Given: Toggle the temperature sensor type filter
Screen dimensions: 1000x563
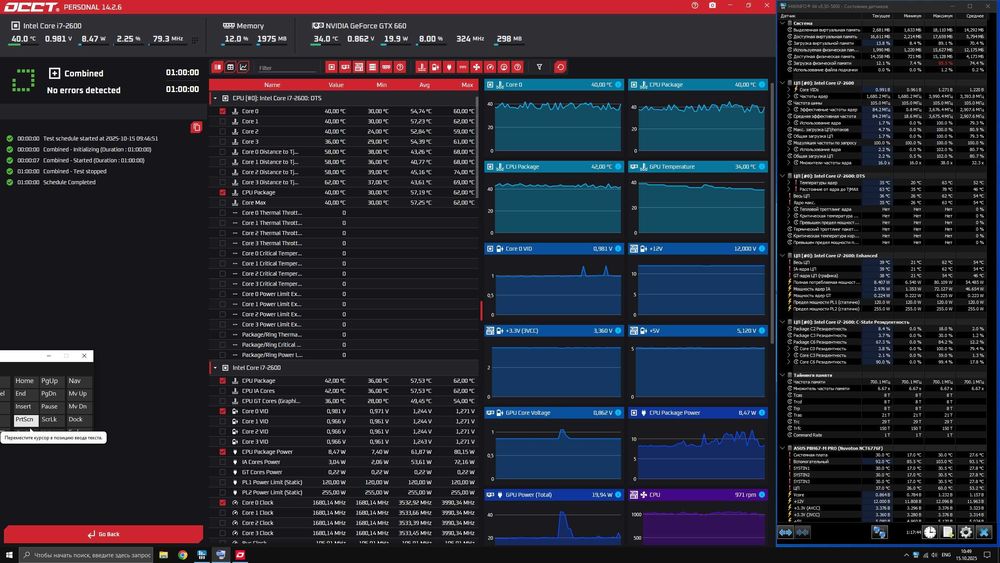Looking at the screenshot, I should click(x=422, y=67).
